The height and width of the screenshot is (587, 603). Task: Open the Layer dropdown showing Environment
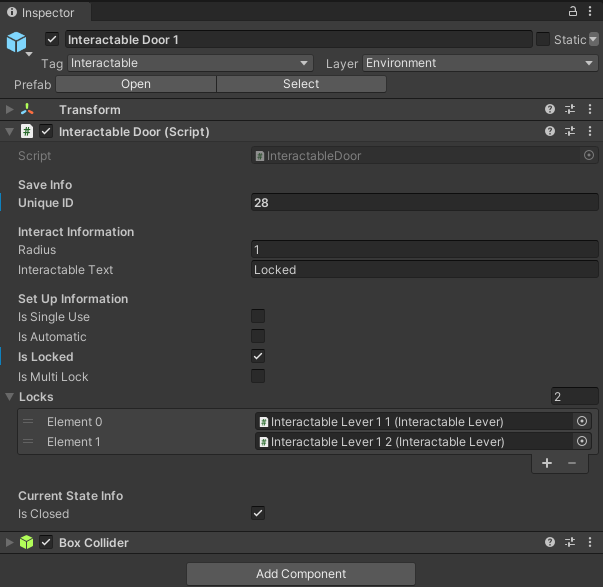480,63
